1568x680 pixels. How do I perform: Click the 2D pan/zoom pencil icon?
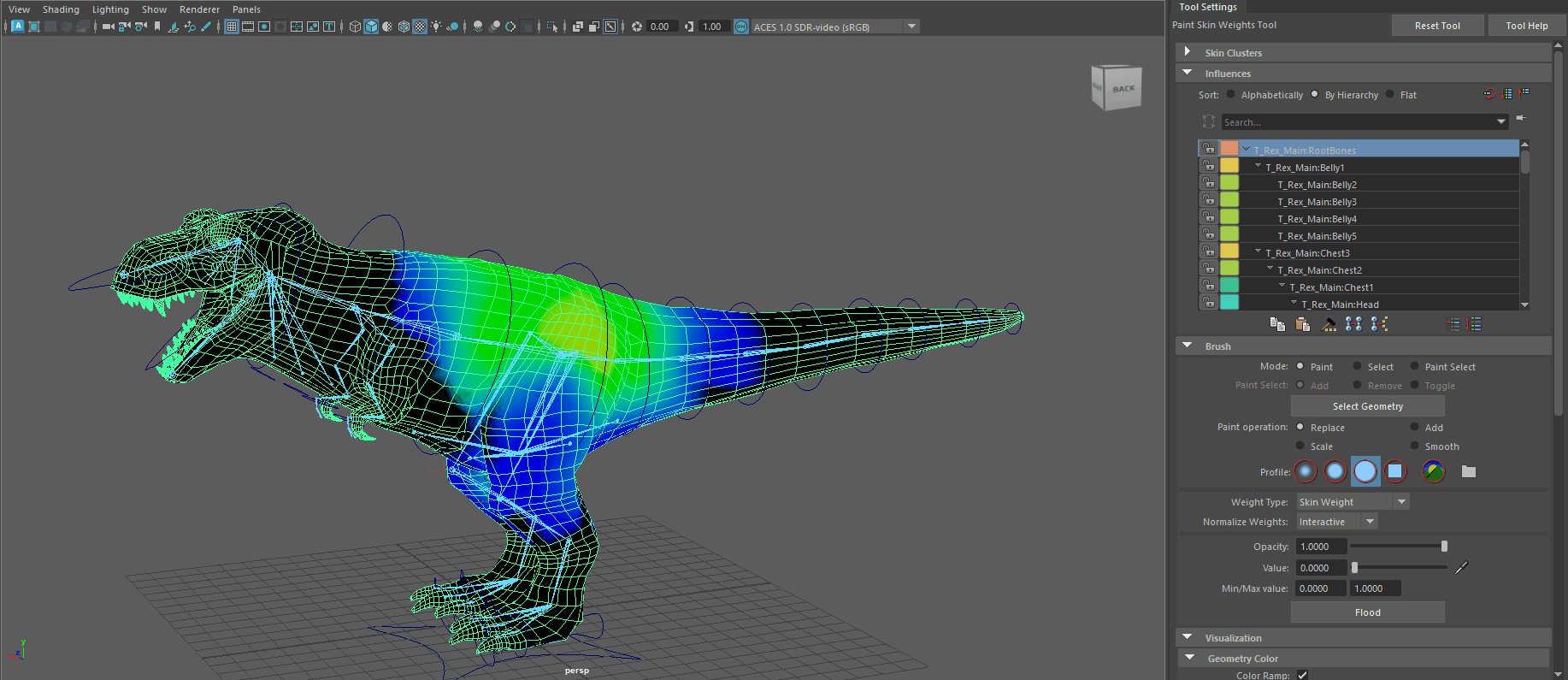(206, 27)
